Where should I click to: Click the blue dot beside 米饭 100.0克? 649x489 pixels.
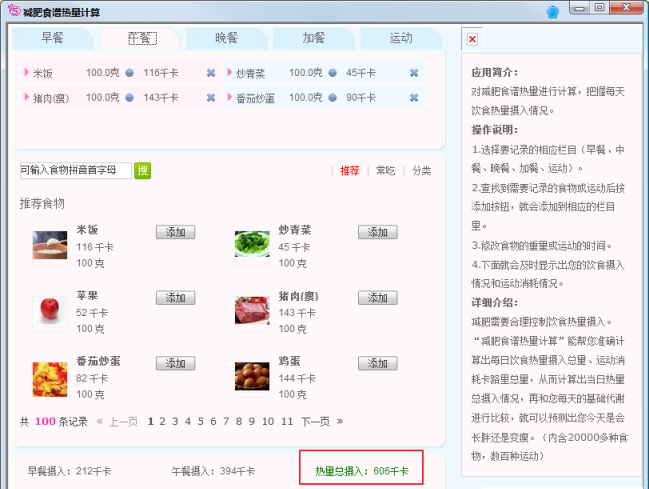pos(130,73)
